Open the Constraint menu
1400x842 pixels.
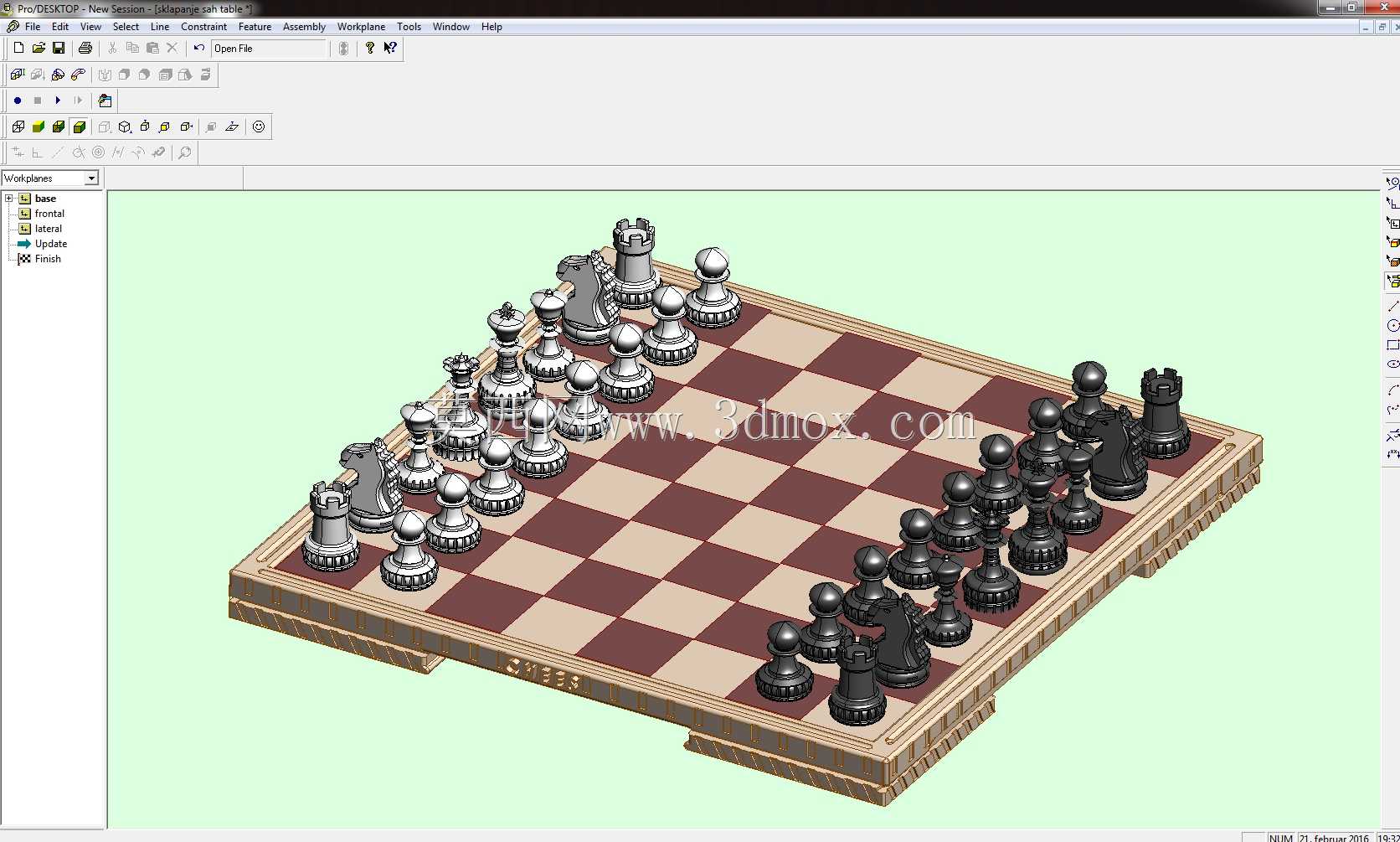(203, 27)
